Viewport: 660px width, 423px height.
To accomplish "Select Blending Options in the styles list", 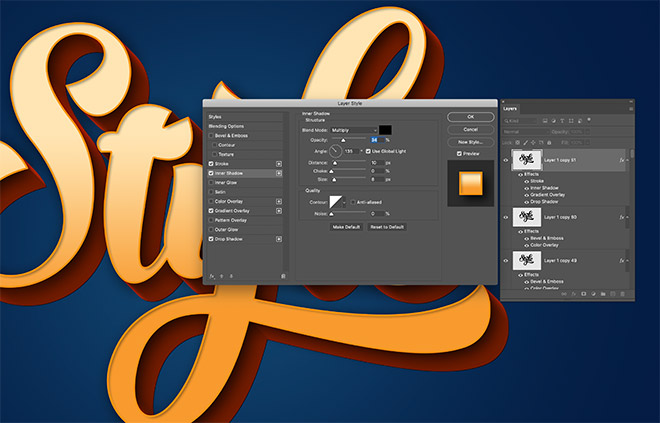I will [x=228, y=125].
